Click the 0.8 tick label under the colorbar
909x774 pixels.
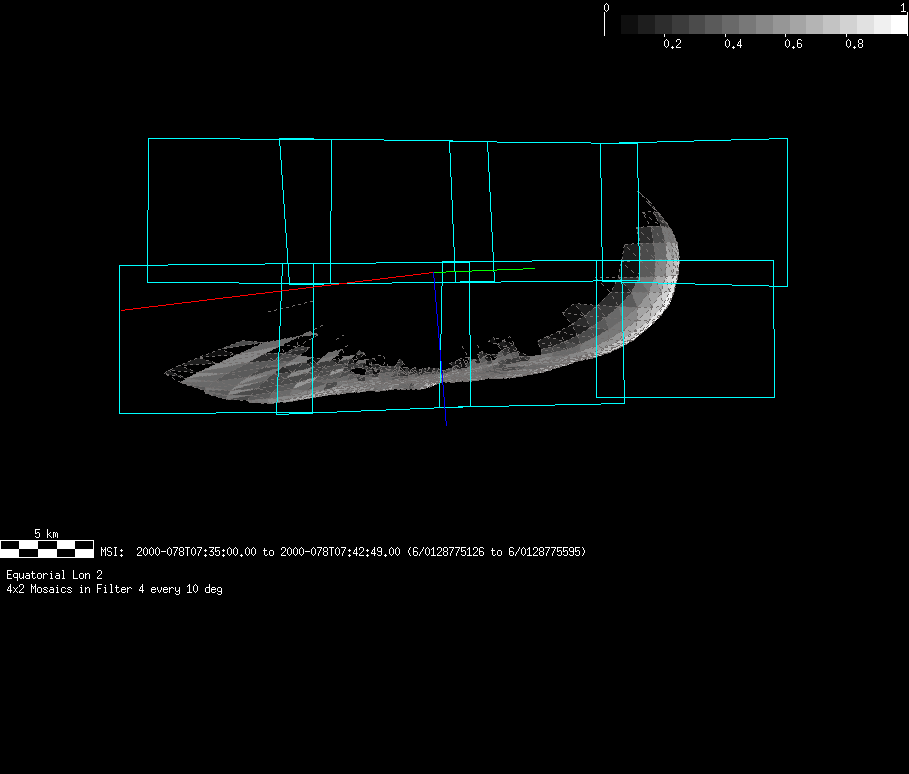854,45
